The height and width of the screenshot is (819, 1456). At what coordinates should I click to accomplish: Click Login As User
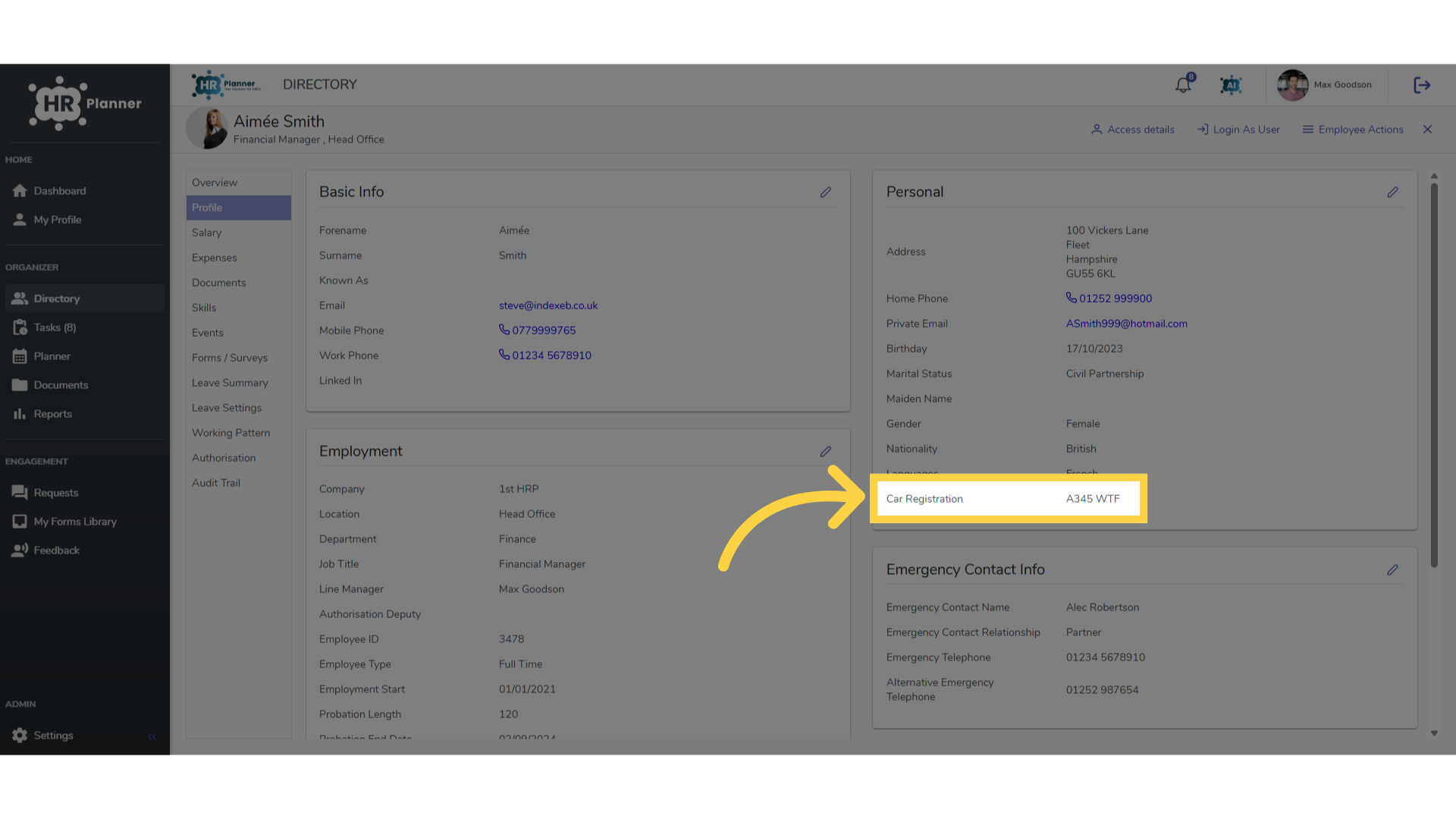click(x=1238, y=130)
